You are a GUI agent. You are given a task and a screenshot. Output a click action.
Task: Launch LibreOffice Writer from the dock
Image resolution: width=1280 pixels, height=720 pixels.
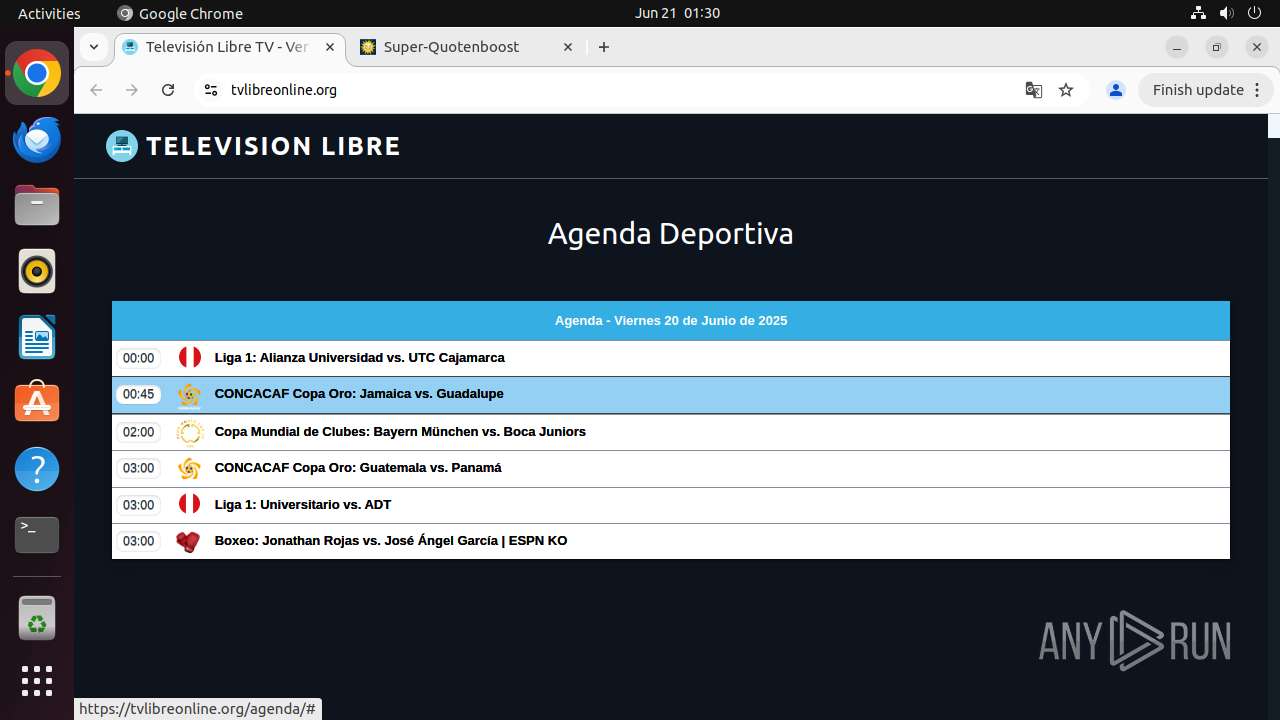click(x=37, y=337)
